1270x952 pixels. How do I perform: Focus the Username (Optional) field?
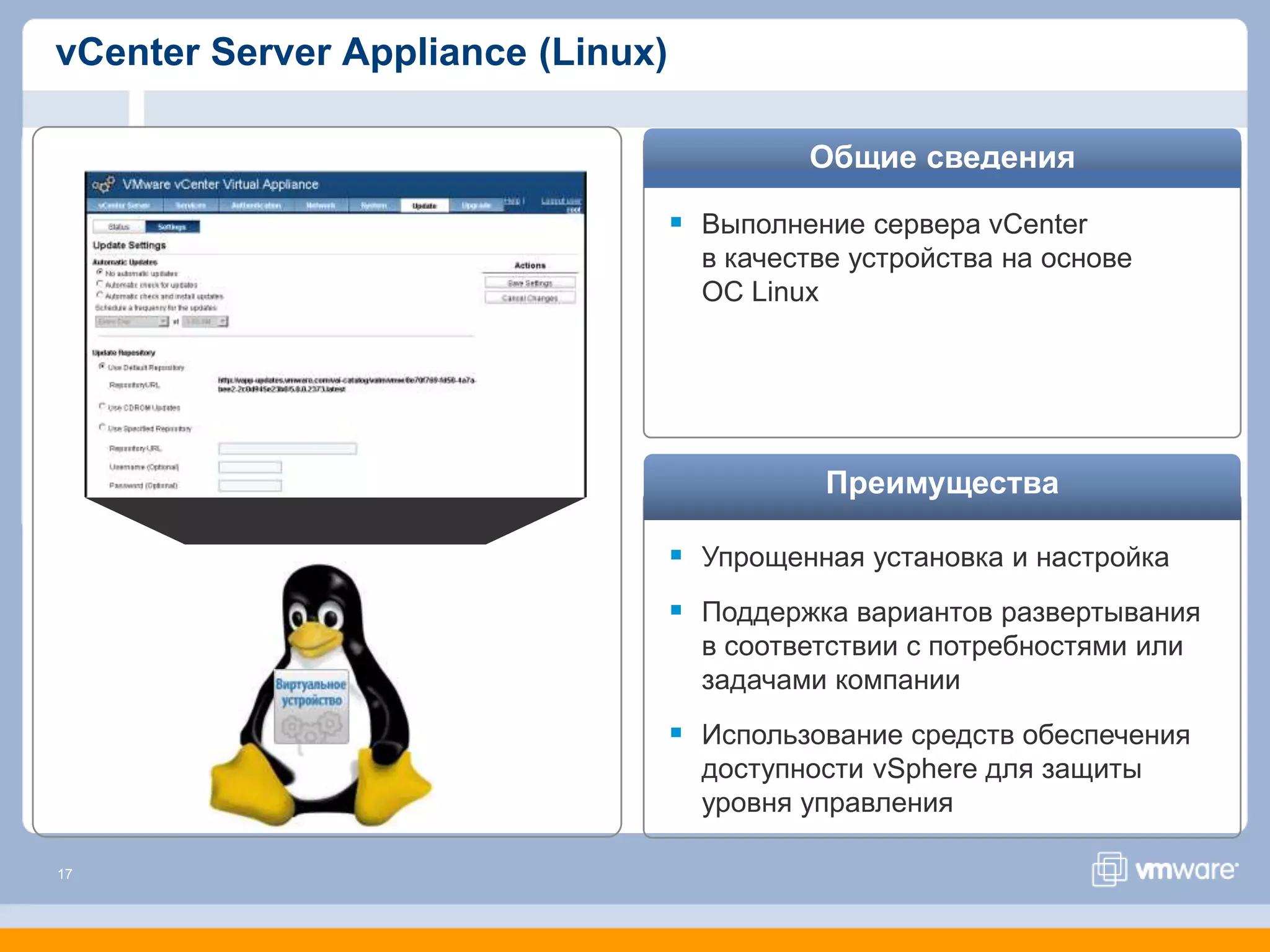(250, 467)
